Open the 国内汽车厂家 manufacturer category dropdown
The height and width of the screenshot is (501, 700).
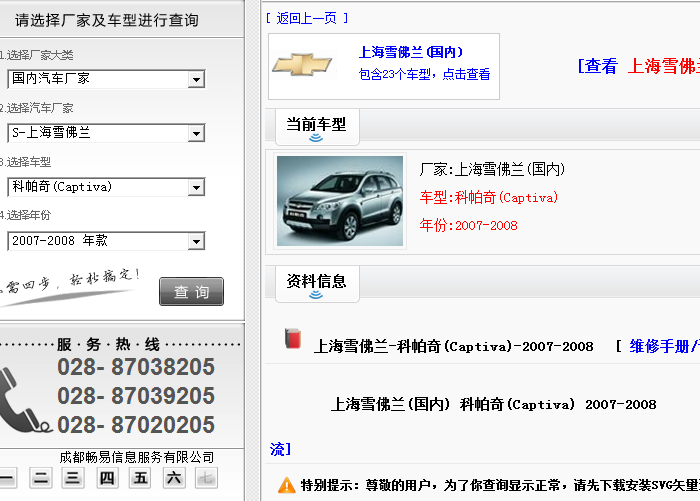tap(106, 79)
